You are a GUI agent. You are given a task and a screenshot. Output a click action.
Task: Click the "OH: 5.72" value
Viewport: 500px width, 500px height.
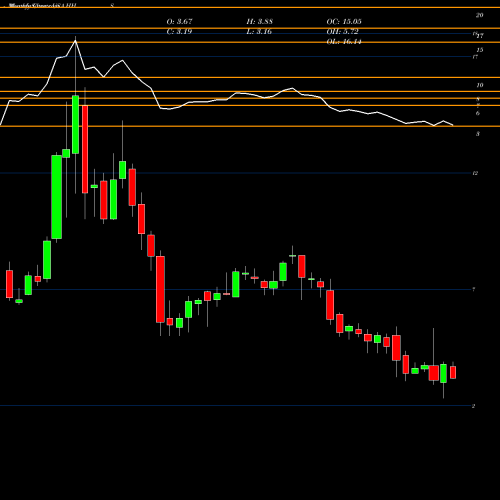coord(342,32)
